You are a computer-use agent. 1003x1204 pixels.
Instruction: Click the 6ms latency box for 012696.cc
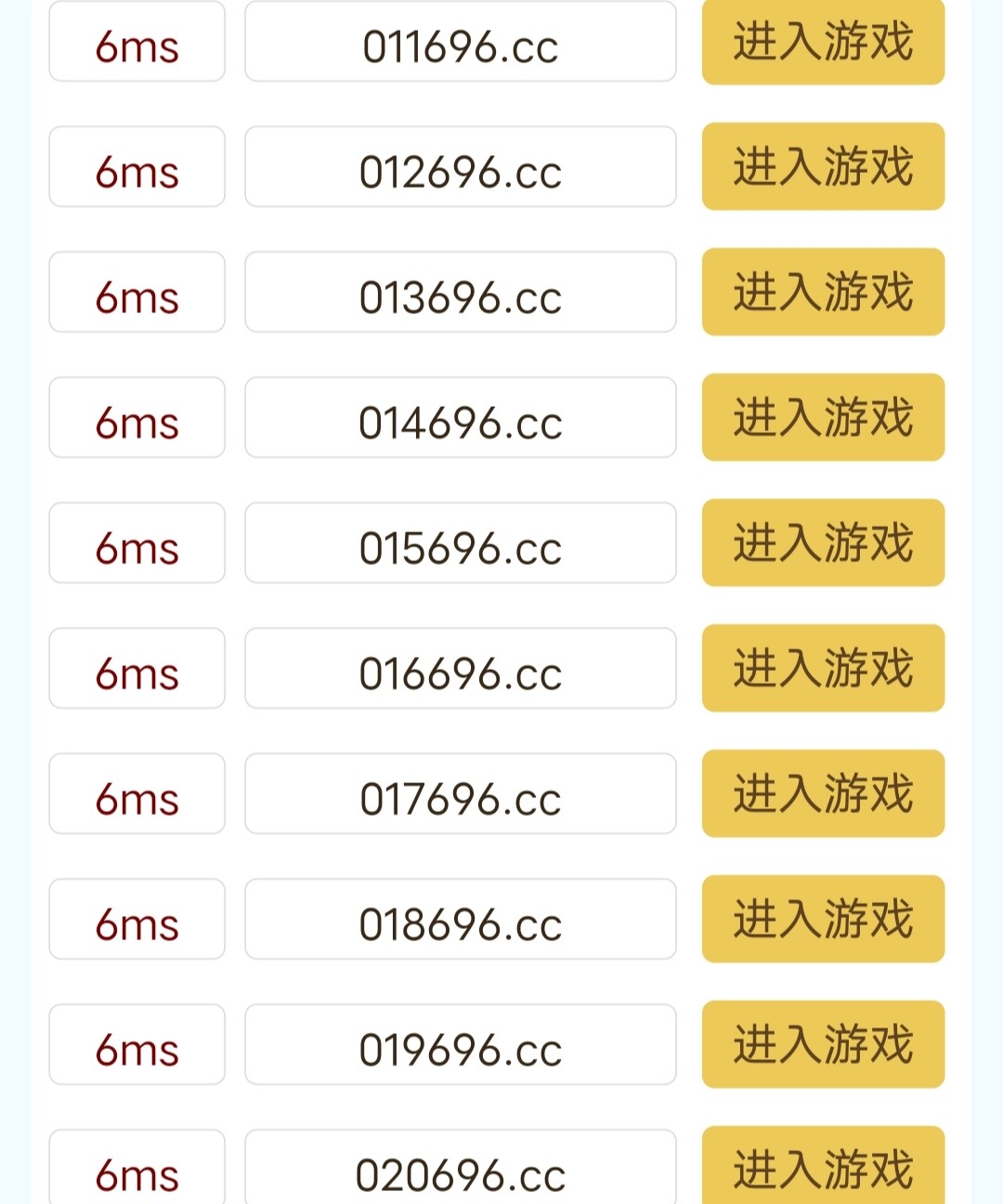click(x=137, y=167)
